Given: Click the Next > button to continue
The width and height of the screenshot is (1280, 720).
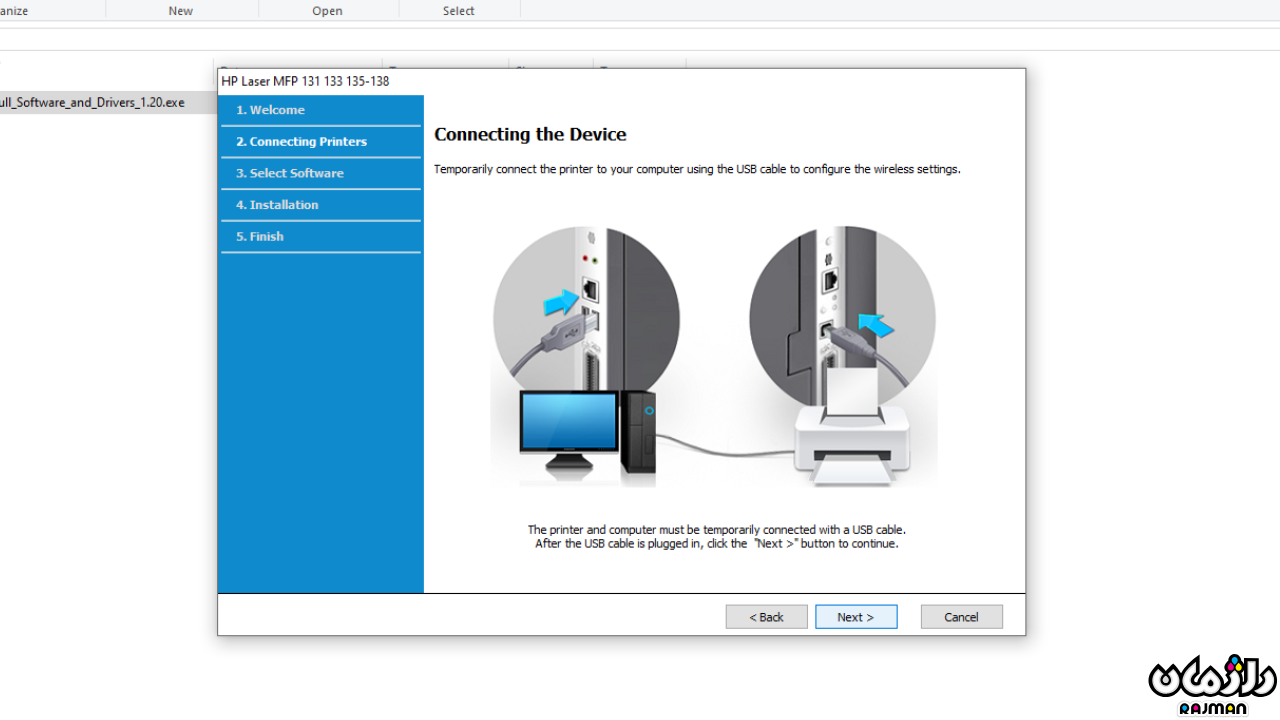Looking at the screenshot, I should pos(856,617).
